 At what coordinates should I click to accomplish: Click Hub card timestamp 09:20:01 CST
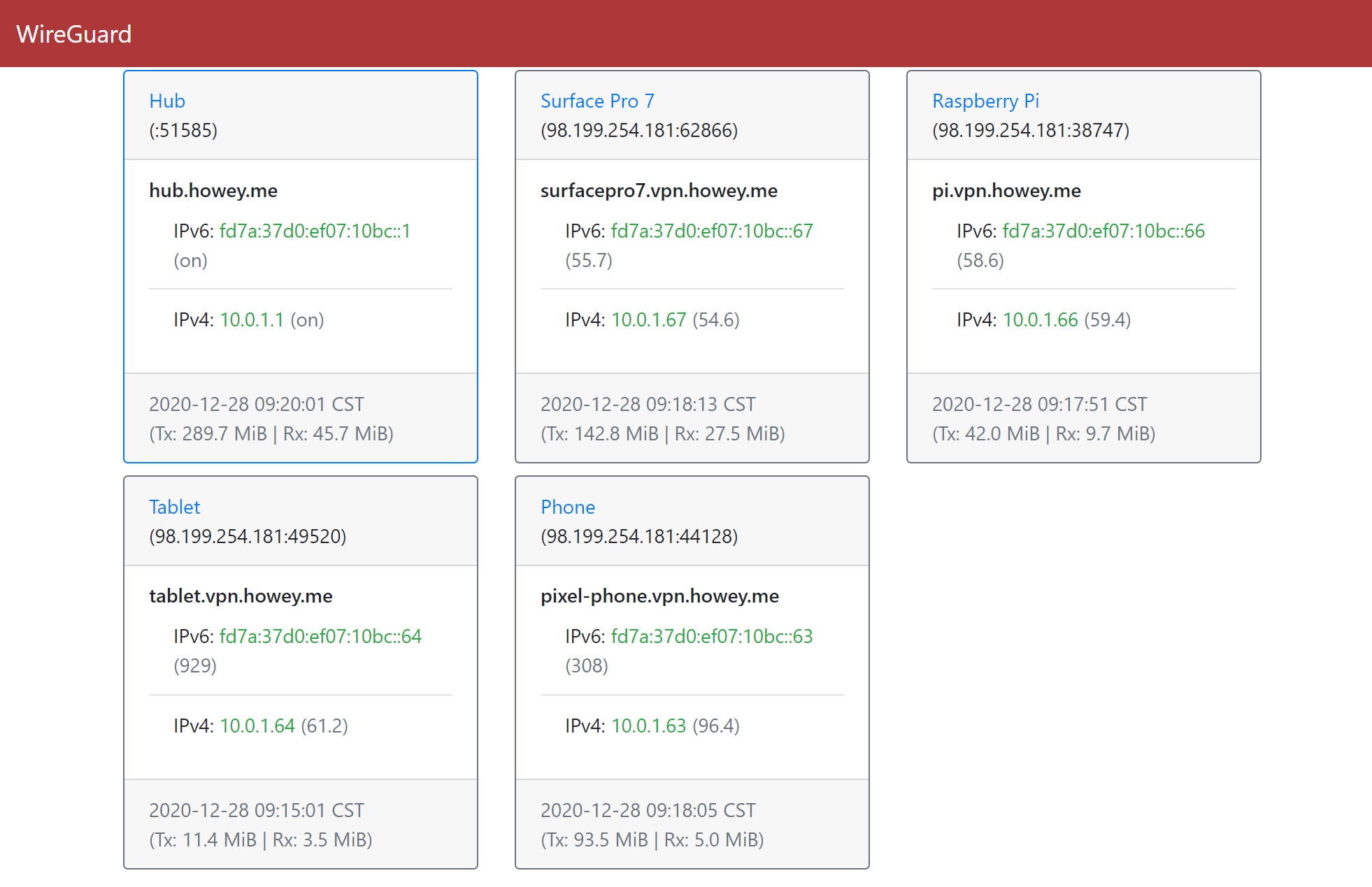click(256, 404)
